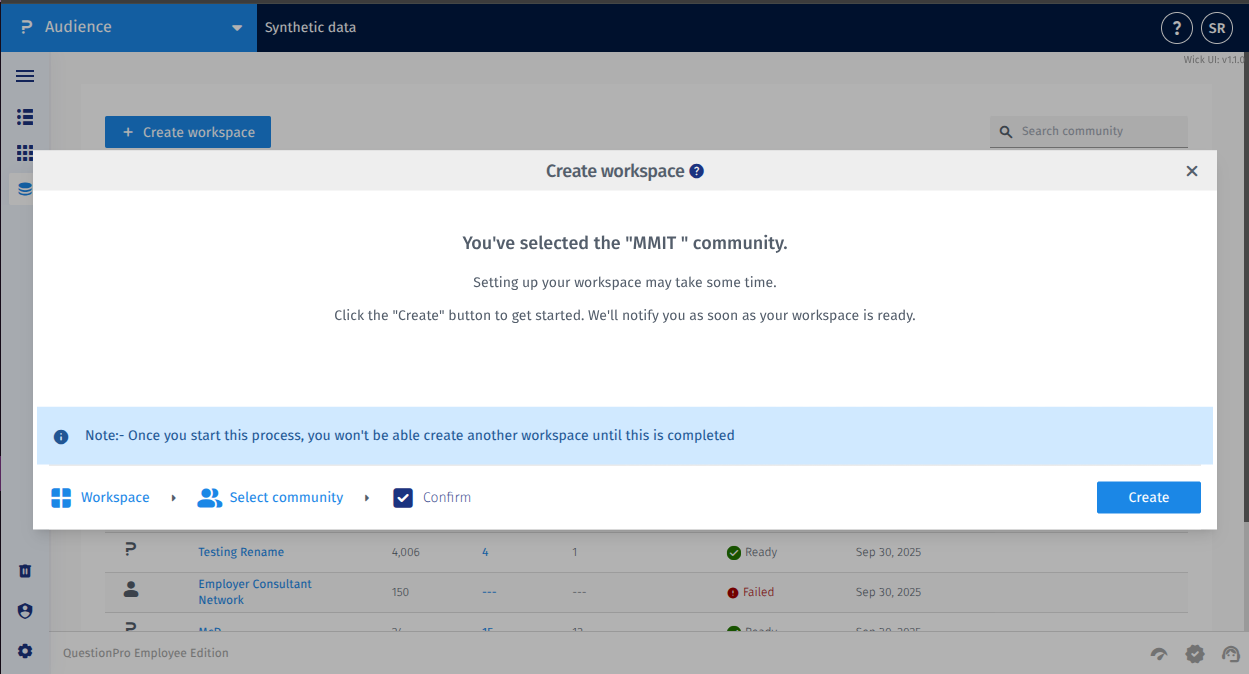
Task: Click the search magnifier icon
Action: [x=1005, y=131]
